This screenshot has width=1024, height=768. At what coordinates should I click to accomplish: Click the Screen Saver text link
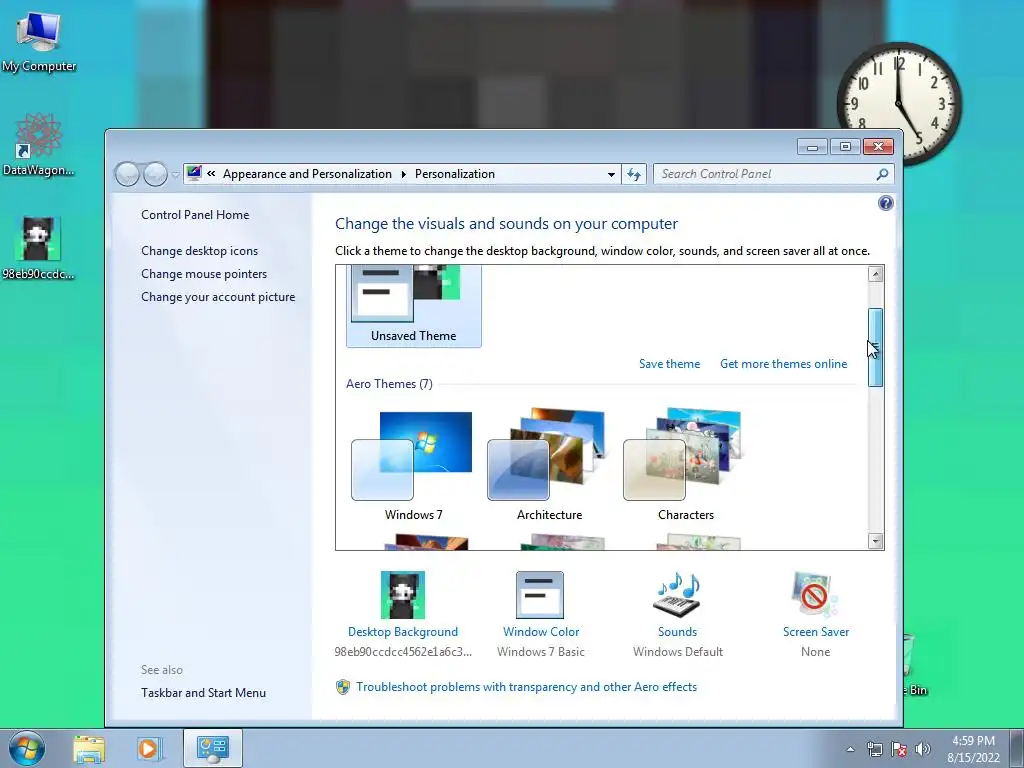816,632
